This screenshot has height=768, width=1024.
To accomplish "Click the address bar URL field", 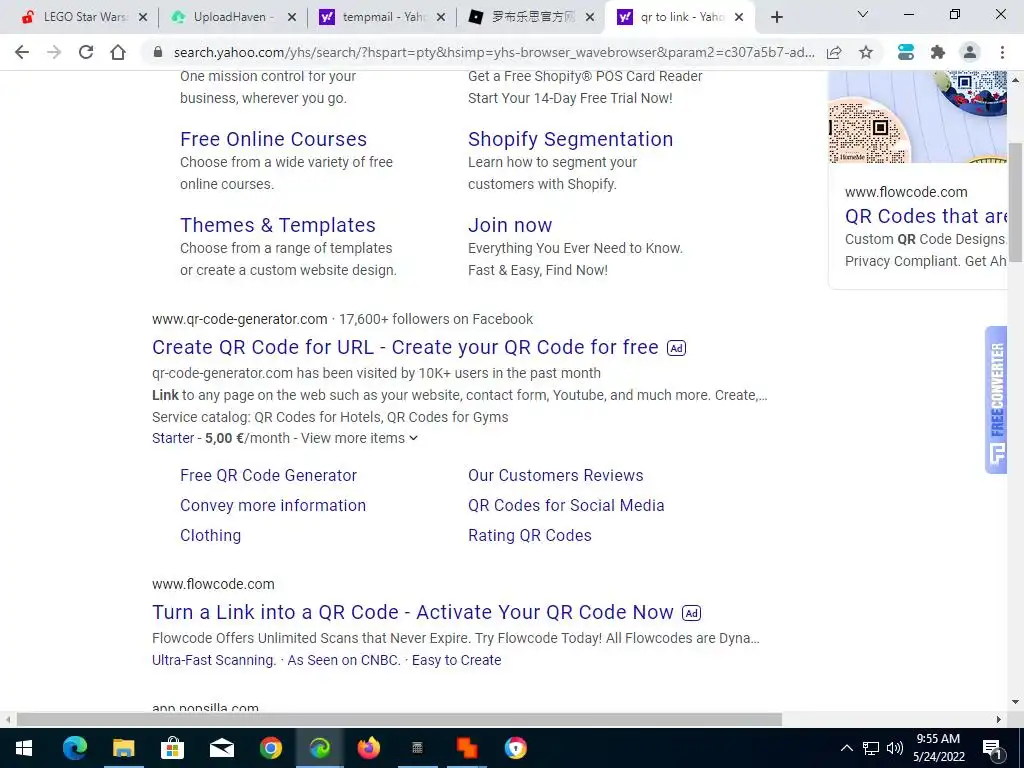I will tap(493, 52).
